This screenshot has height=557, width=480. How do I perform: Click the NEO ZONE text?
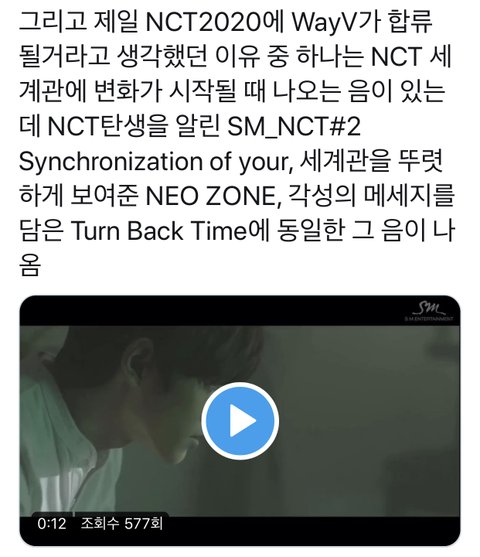coord(210,196)
